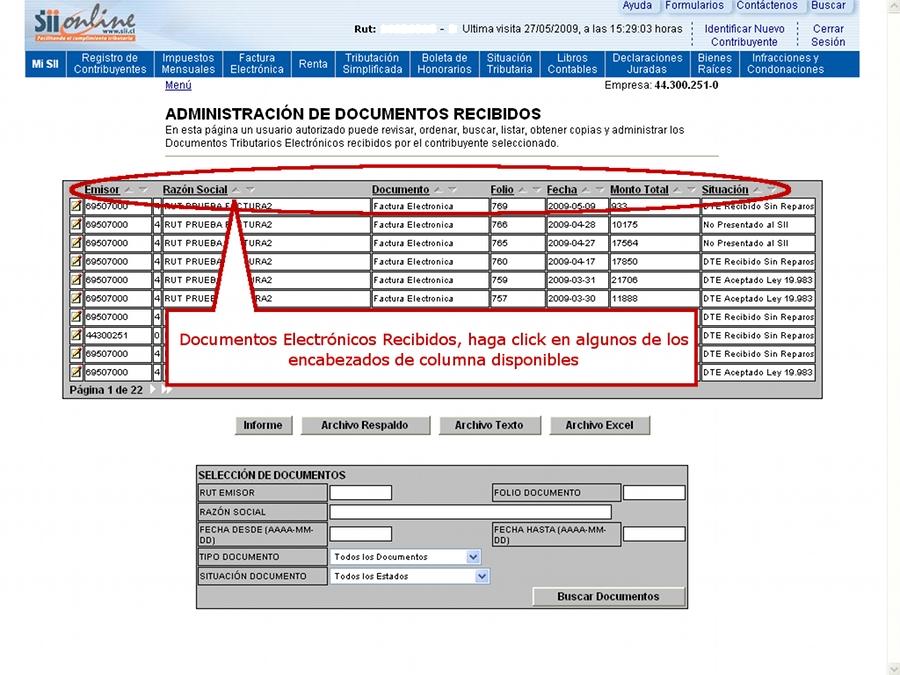Expand the Tipo Documento dropdown

pyautogui.click(x=473, y=557)
